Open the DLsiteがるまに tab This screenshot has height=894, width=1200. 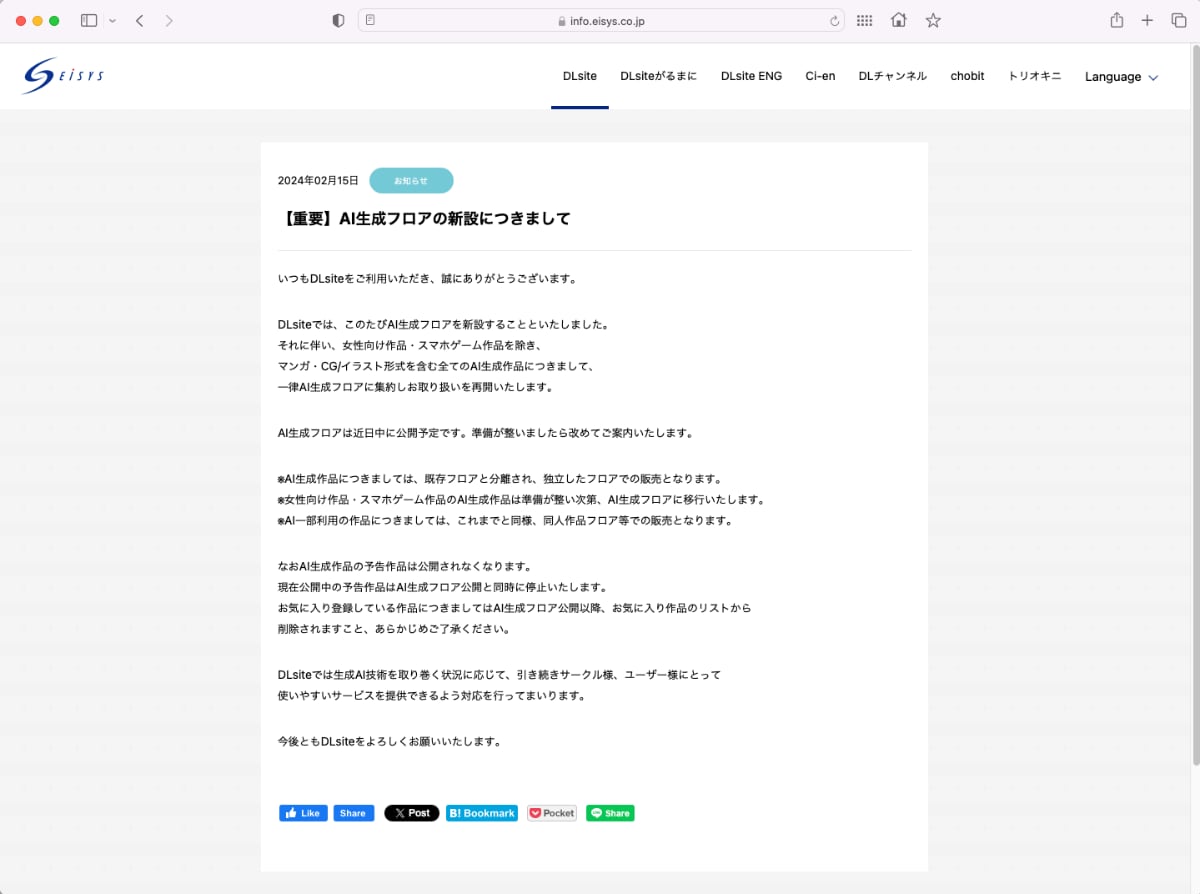658,76
